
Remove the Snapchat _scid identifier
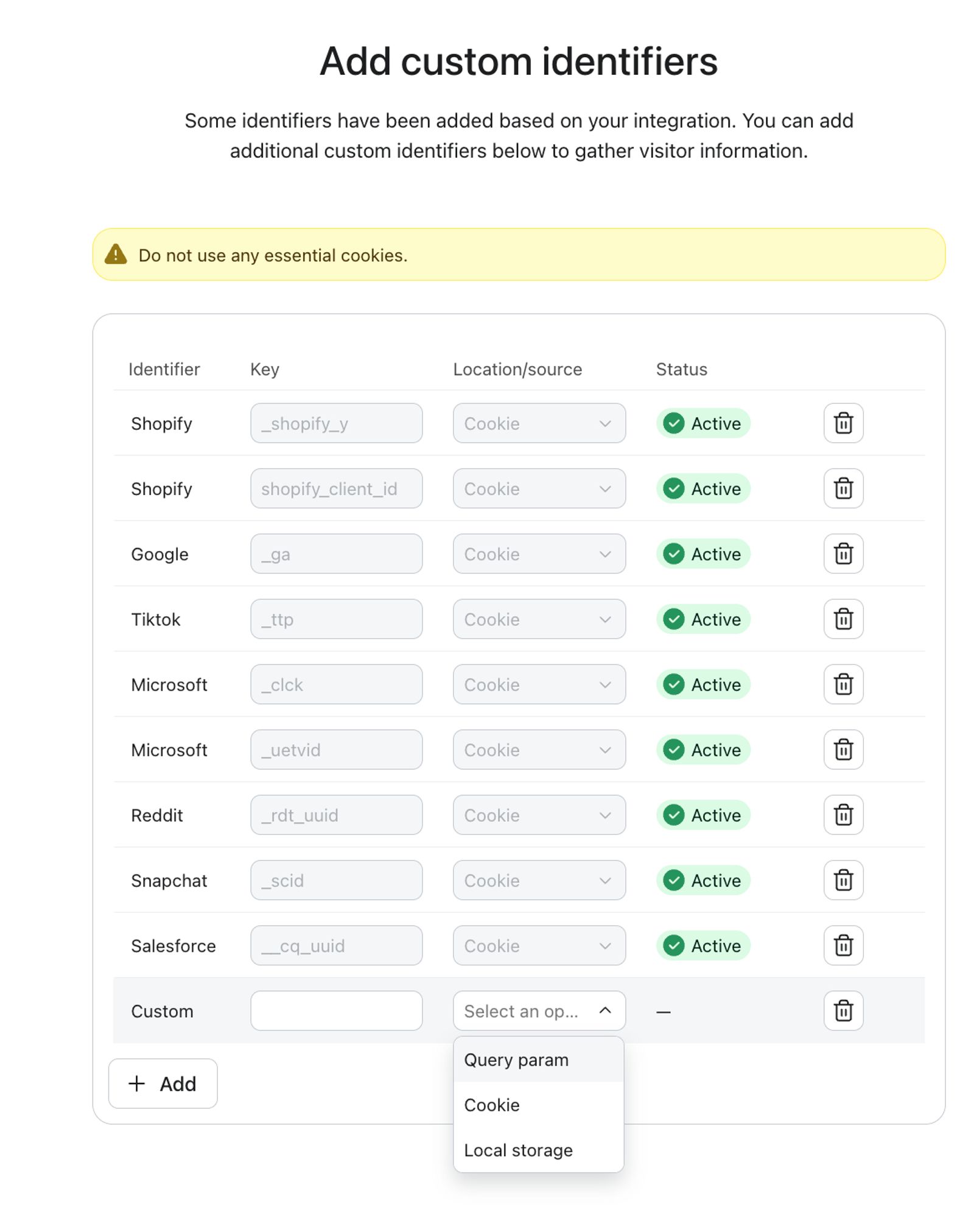tap(843, 880)
